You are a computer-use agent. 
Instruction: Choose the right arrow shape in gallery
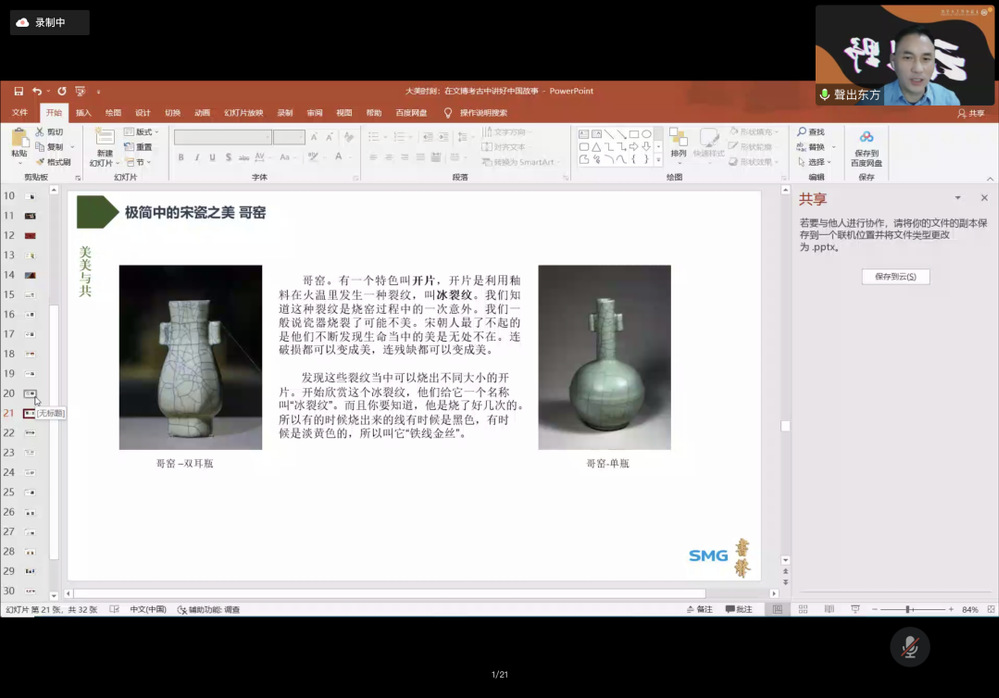point(634,146)
